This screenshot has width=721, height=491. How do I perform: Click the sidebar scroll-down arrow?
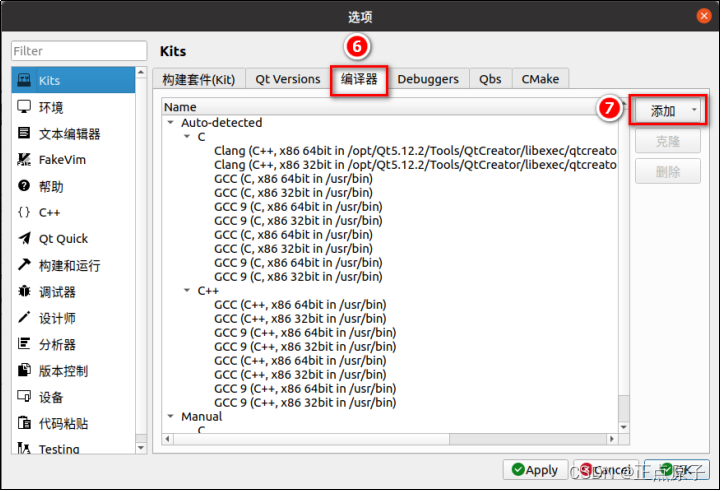pyautogui.click(x=141, y=448)
